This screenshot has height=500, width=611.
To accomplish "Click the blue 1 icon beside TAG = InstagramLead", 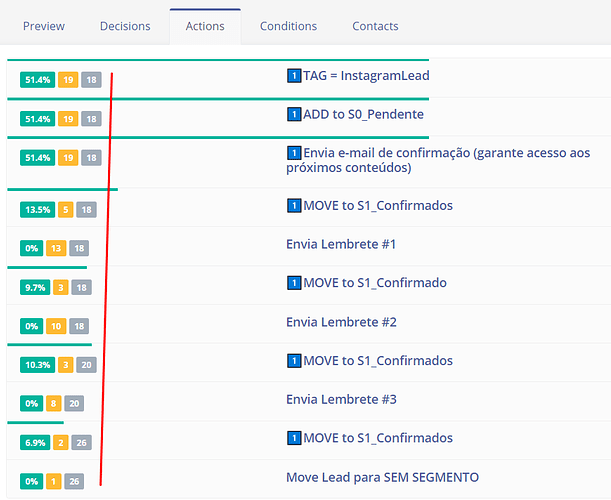I will click(x=294, y=76).
